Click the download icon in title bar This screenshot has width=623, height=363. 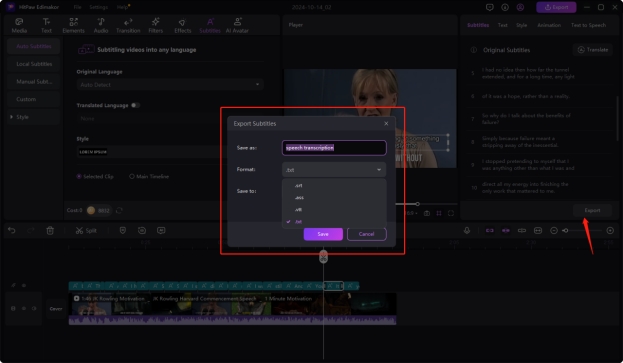pyautogui.click(x=505, y=7)
